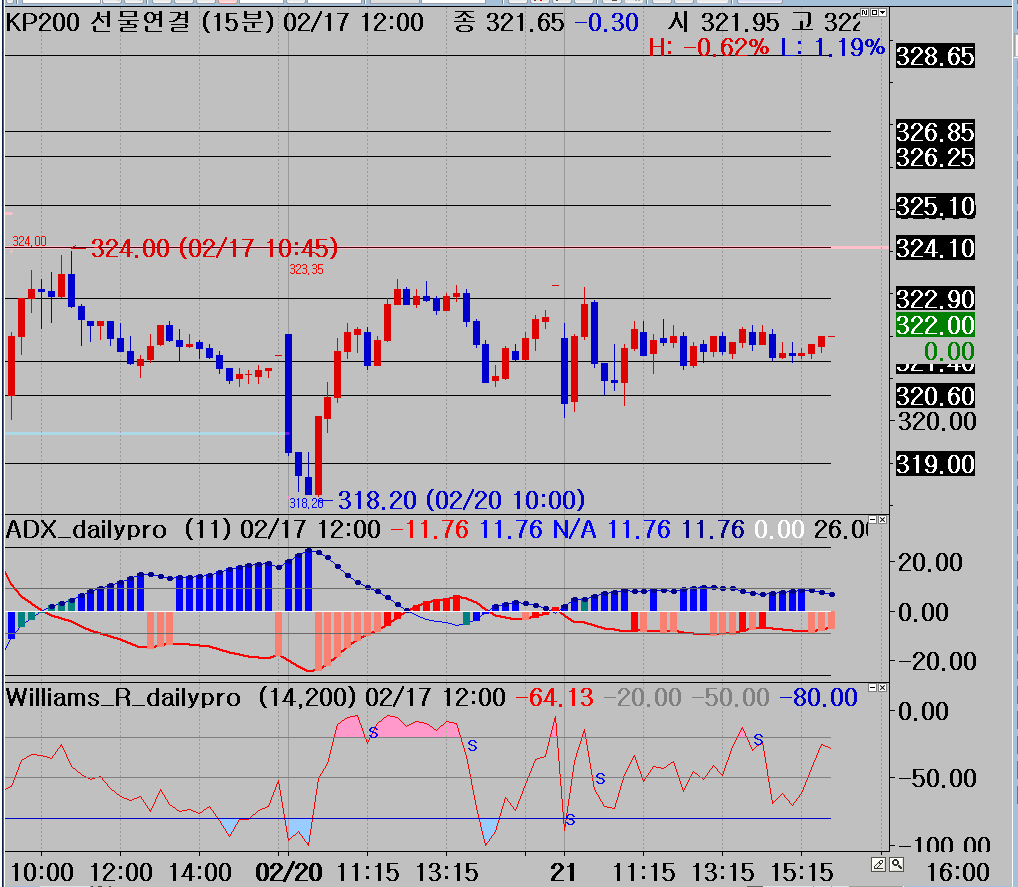Click the blue L: 1.19% label
Screen dimensions: 1018x887
coord(832,47)
